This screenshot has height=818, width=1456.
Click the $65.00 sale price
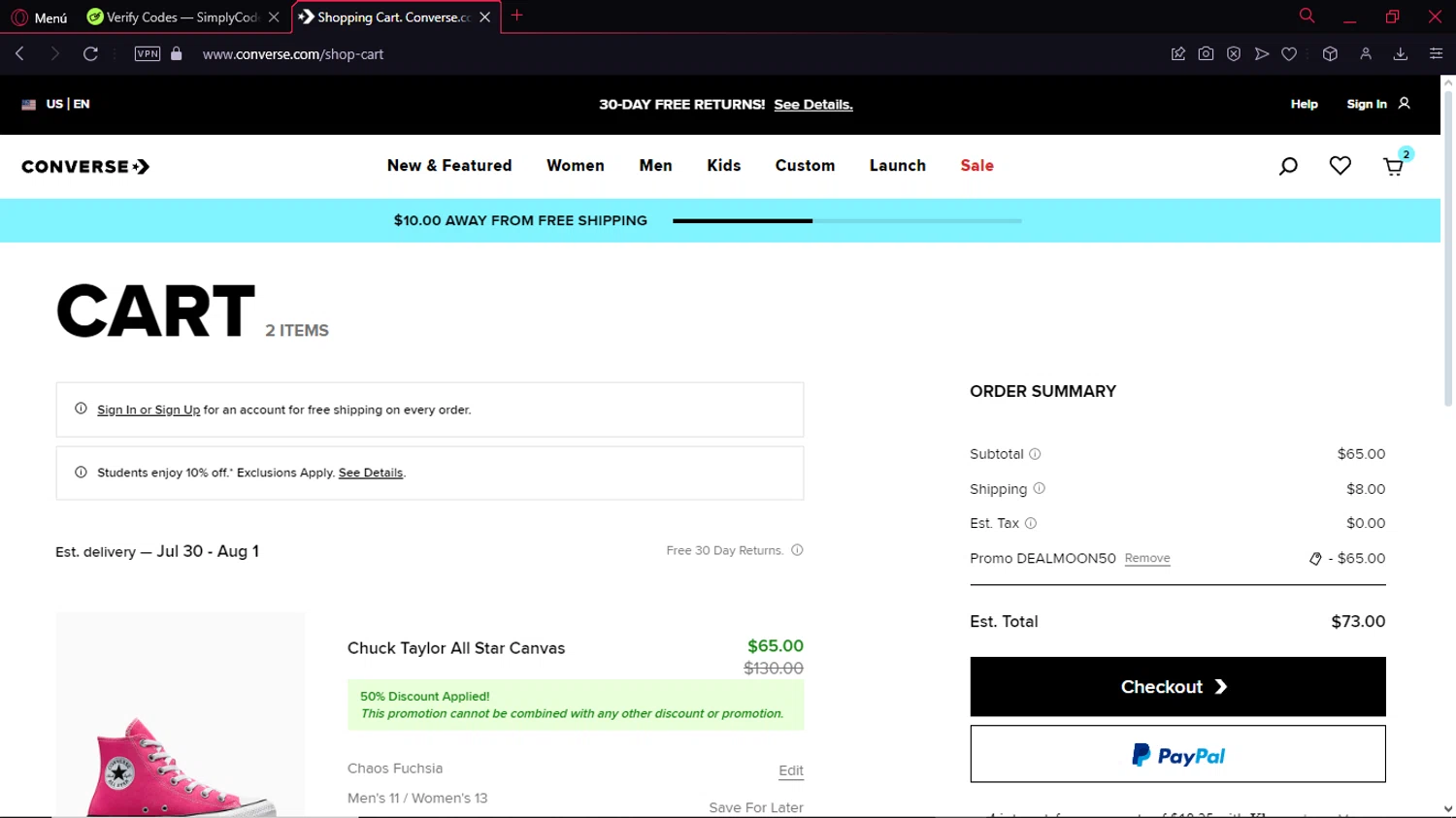tap(776, 646)
